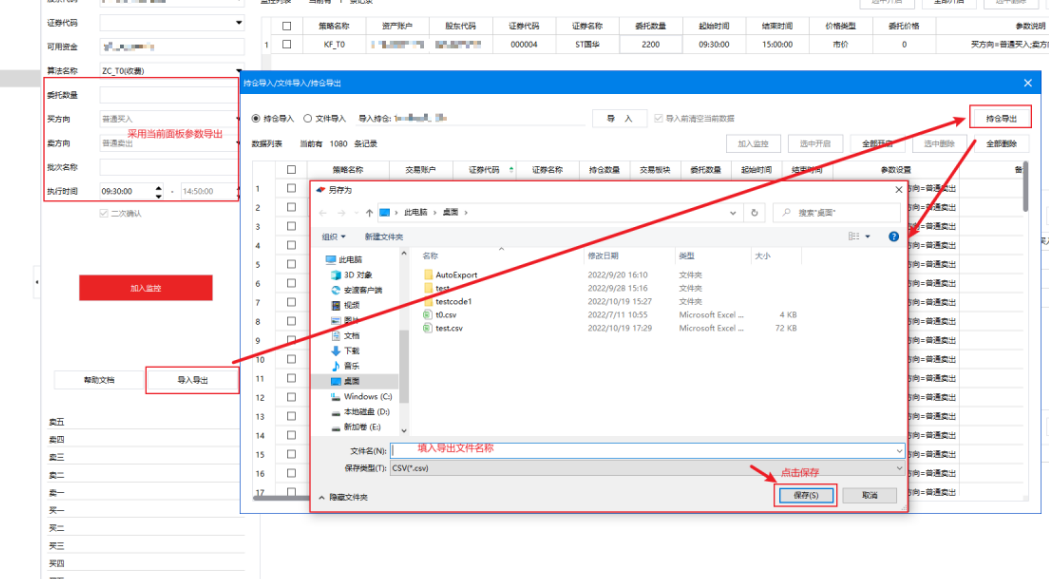
Task: Click 新建文件夹 in the toolbar
Action: tap(384, 236)
